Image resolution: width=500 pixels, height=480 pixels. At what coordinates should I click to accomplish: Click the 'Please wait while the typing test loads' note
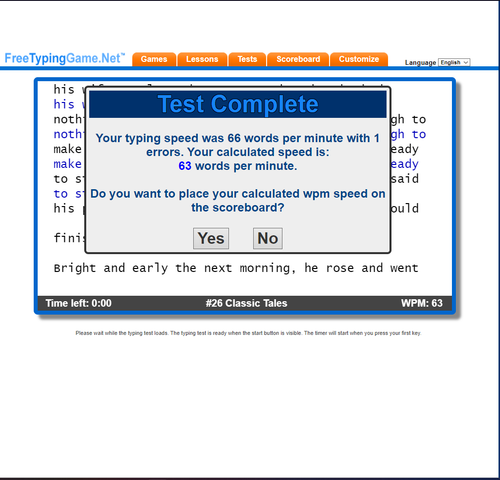click(248, 333)
